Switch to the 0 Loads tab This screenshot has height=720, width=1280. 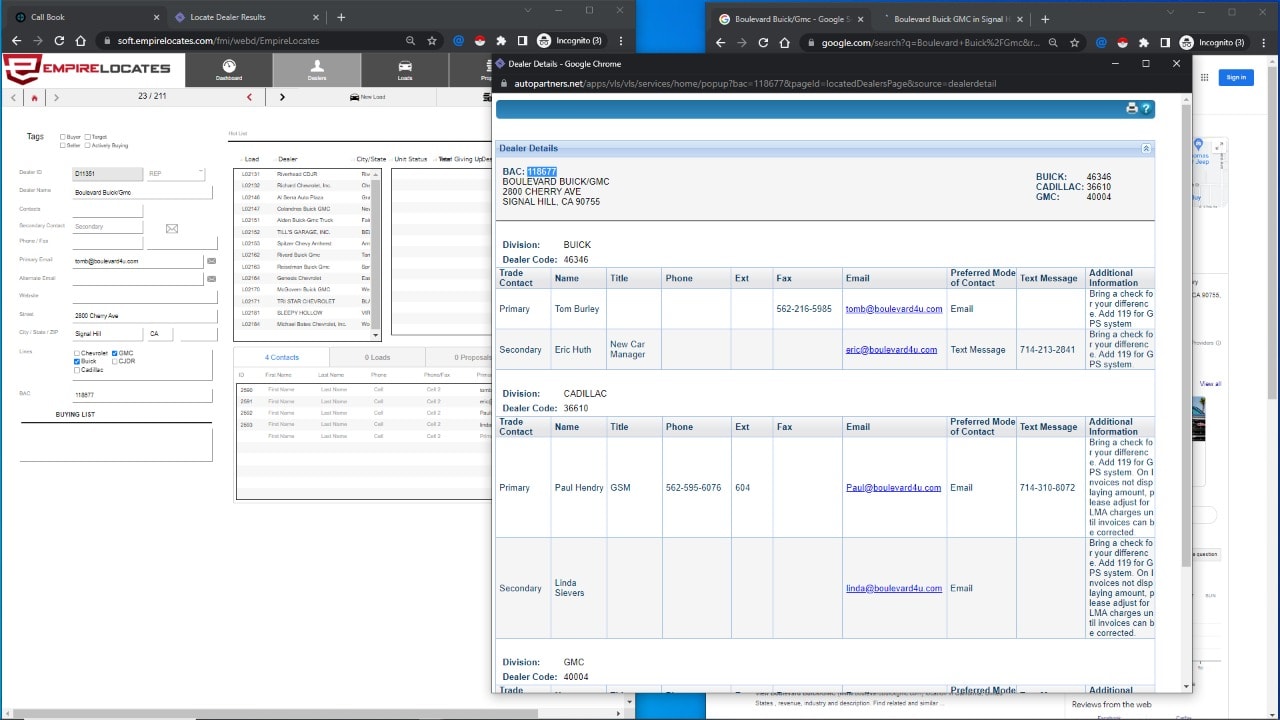coord(377,357)
